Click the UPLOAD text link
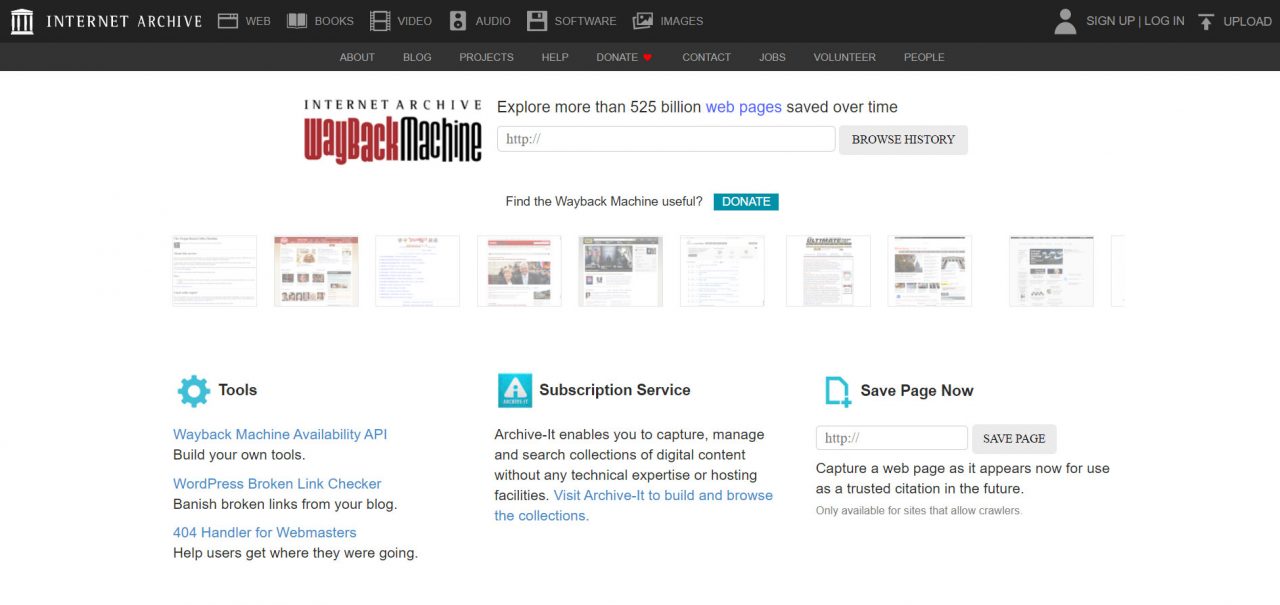Viewport: 1280px width, 605px height. [x=1248, y=21]
